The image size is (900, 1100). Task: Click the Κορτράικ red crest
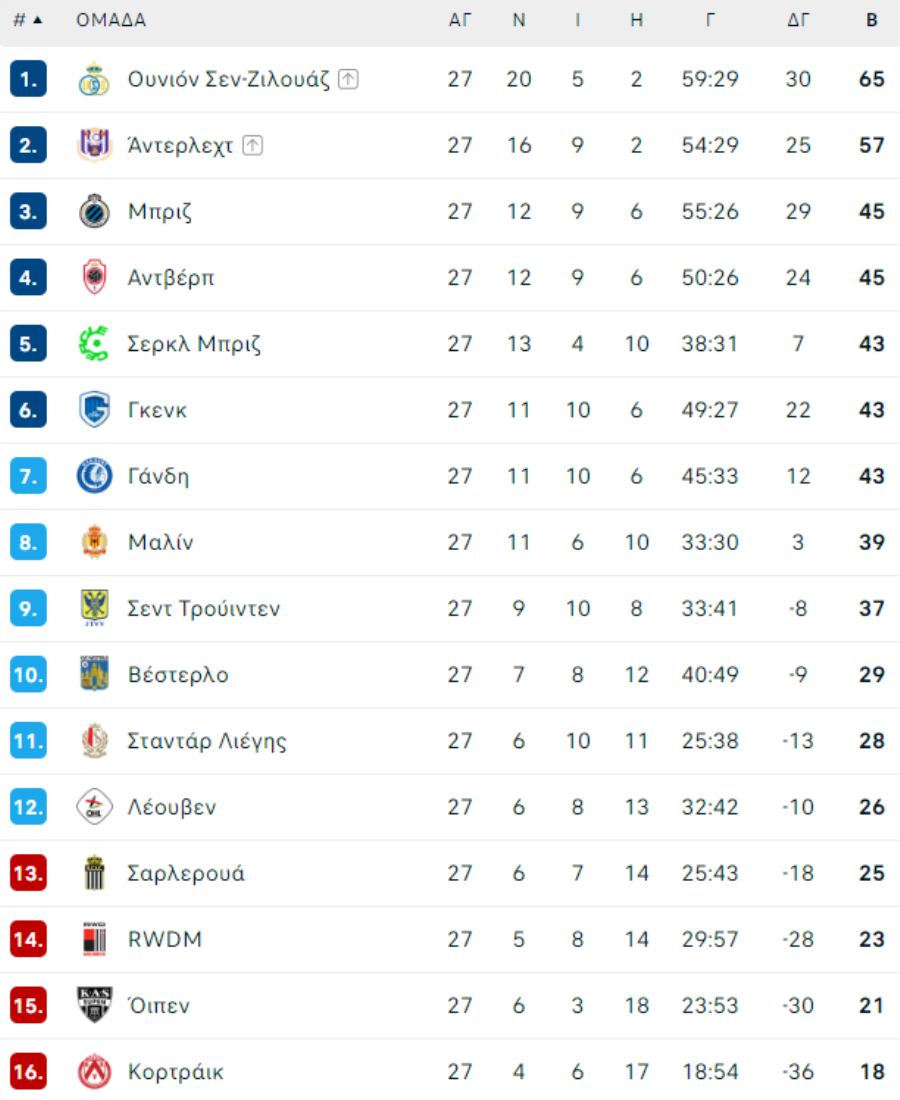pos(94,1071)
